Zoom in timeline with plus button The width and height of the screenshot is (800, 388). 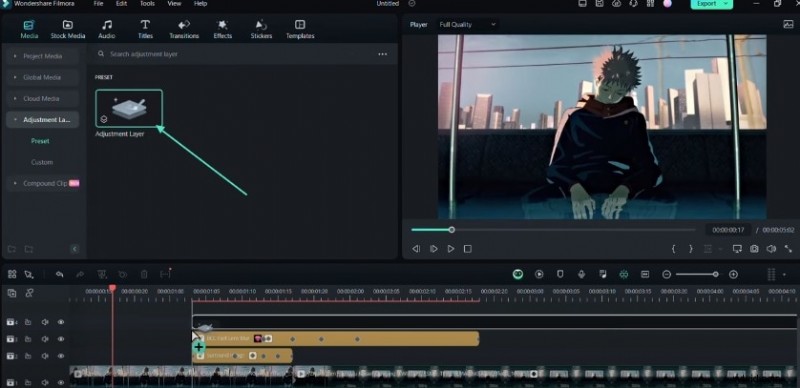click(x=733, y=275)
